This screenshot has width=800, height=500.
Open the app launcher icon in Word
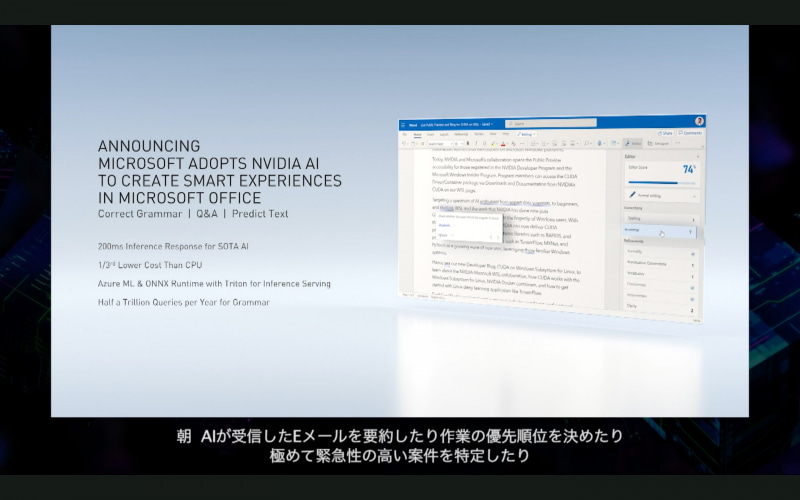[x=403, y=124]
